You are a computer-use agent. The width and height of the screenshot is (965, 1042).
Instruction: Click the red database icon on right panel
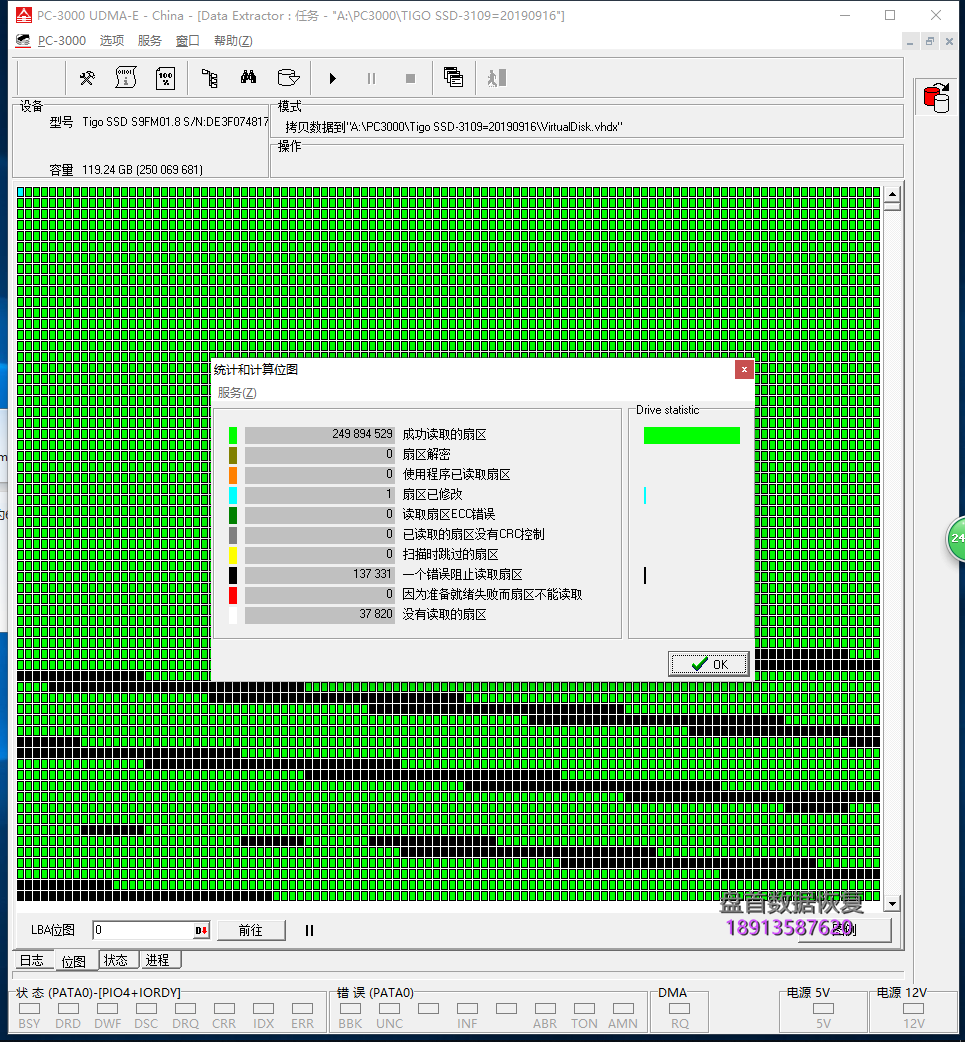[x=937, y=99]
